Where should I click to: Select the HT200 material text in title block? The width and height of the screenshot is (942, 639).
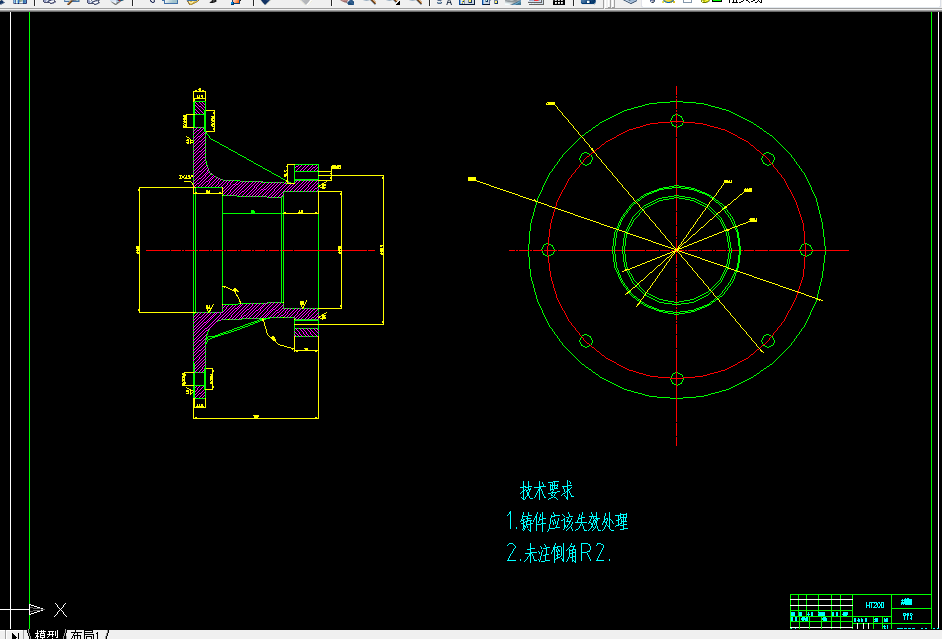(x=874, y=605)
